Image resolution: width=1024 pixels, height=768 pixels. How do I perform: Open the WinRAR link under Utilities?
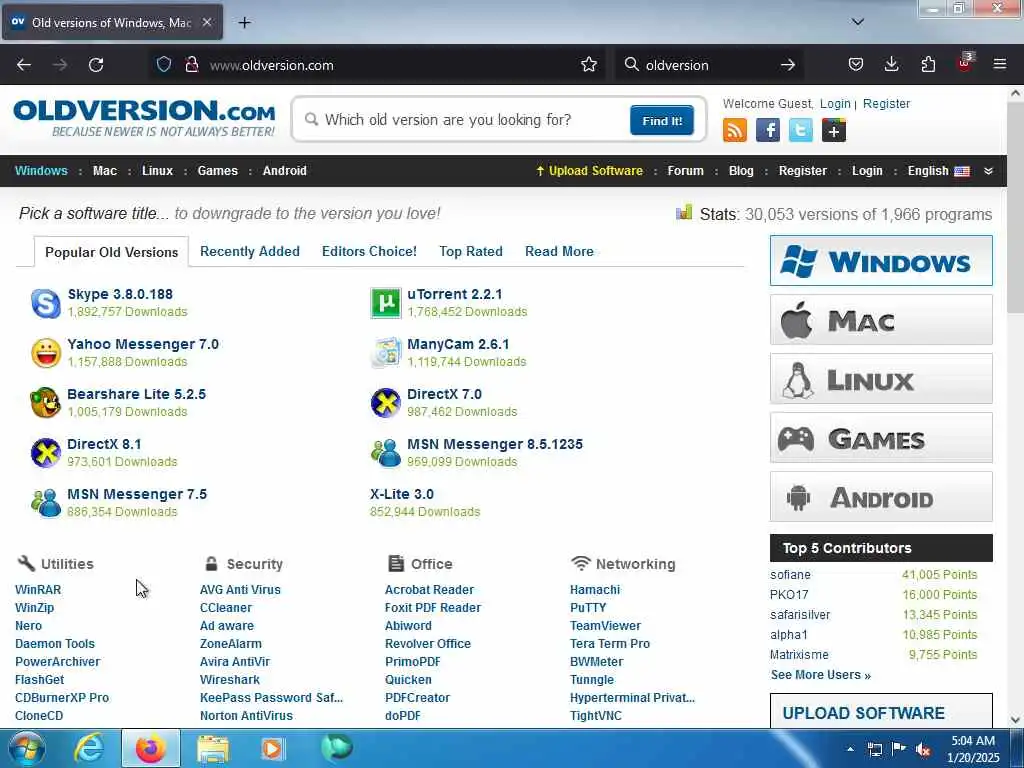pos(38,590)
